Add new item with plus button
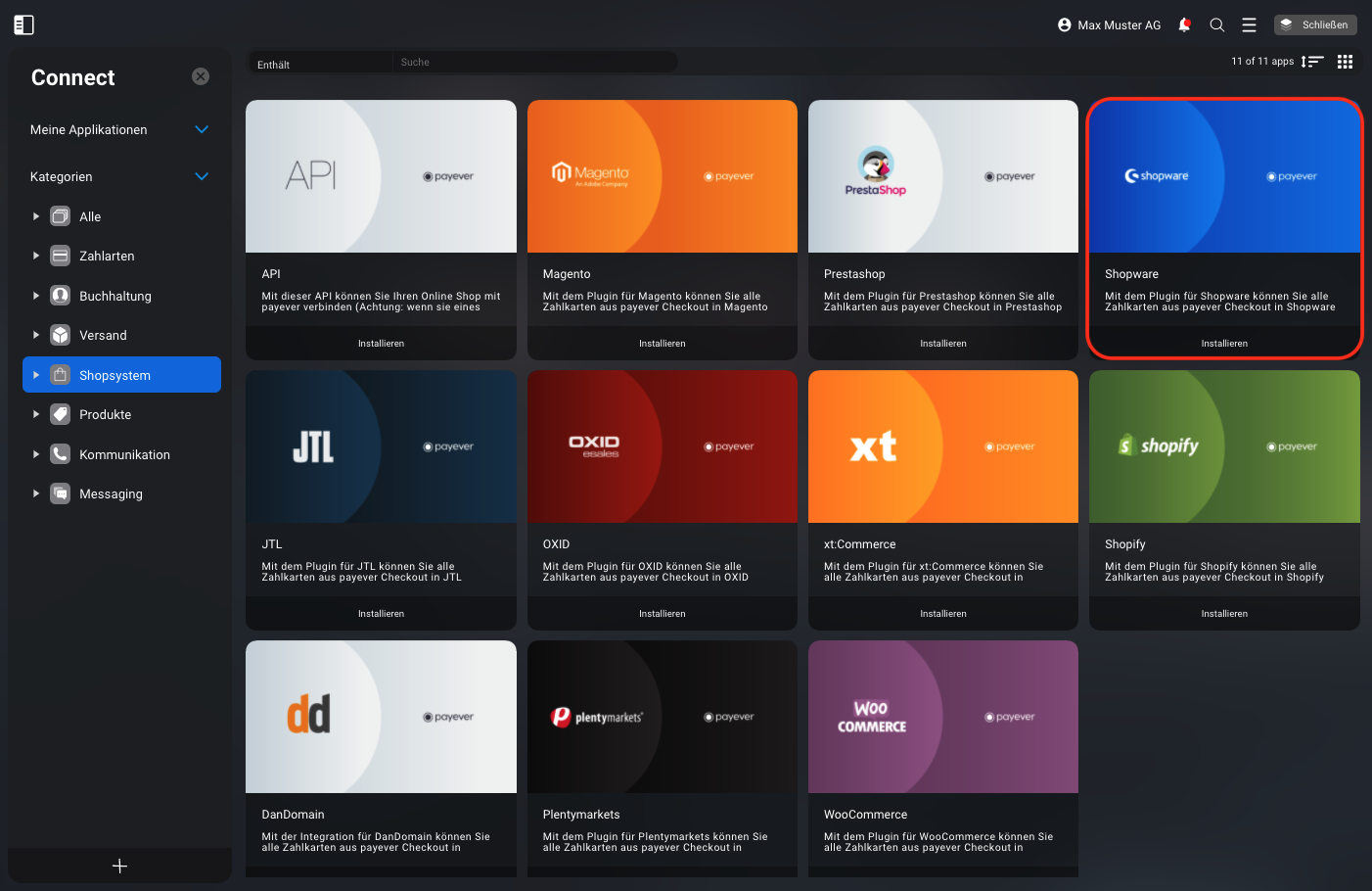 click(x=119, y=866)
